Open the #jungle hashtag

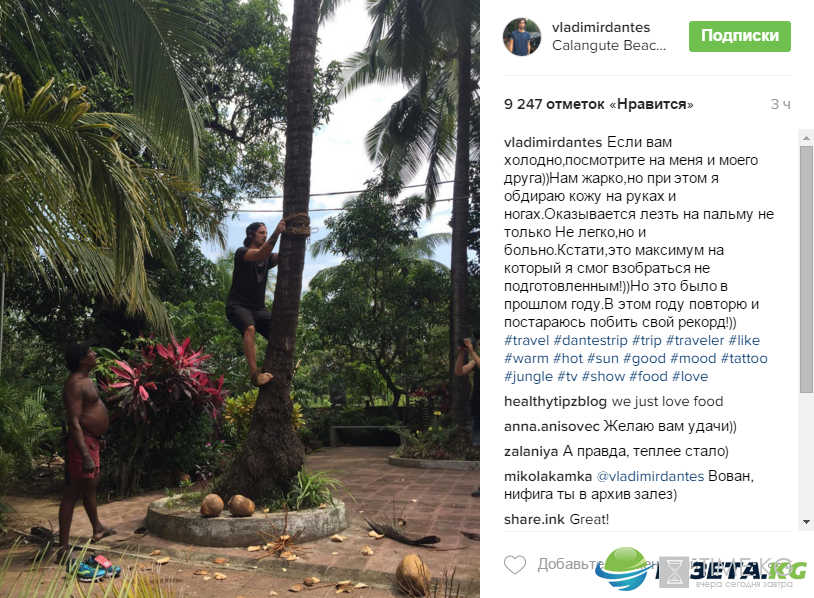[528, 376]
